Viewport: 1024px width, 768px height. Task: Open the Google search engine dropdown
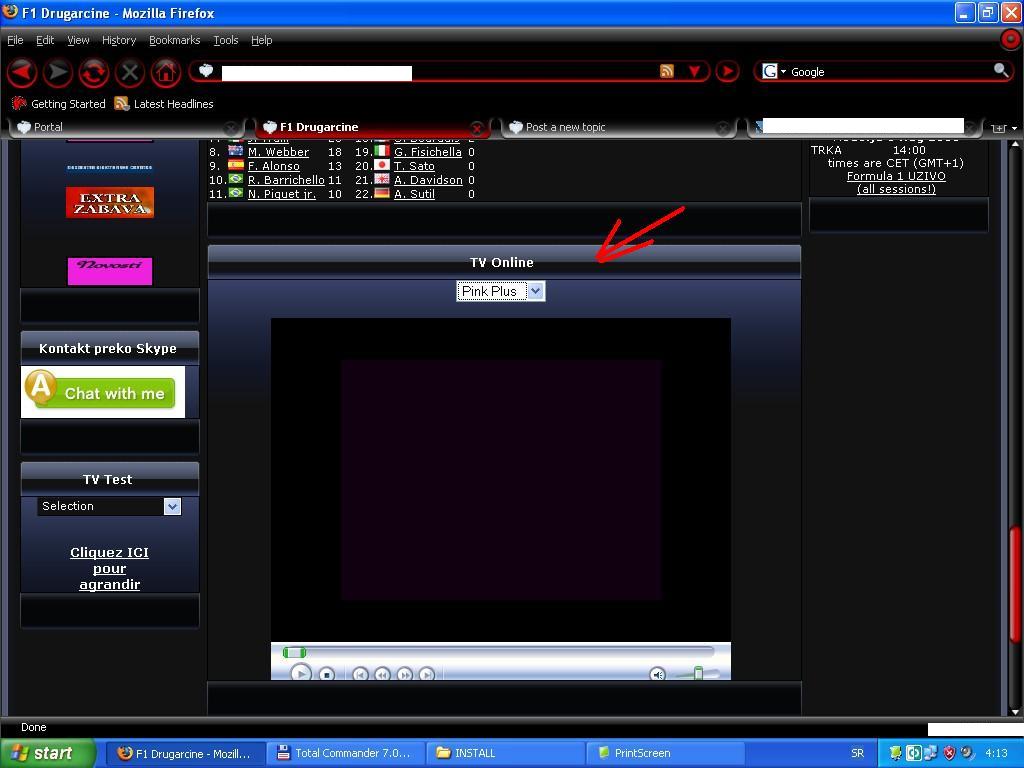(773, 72)
